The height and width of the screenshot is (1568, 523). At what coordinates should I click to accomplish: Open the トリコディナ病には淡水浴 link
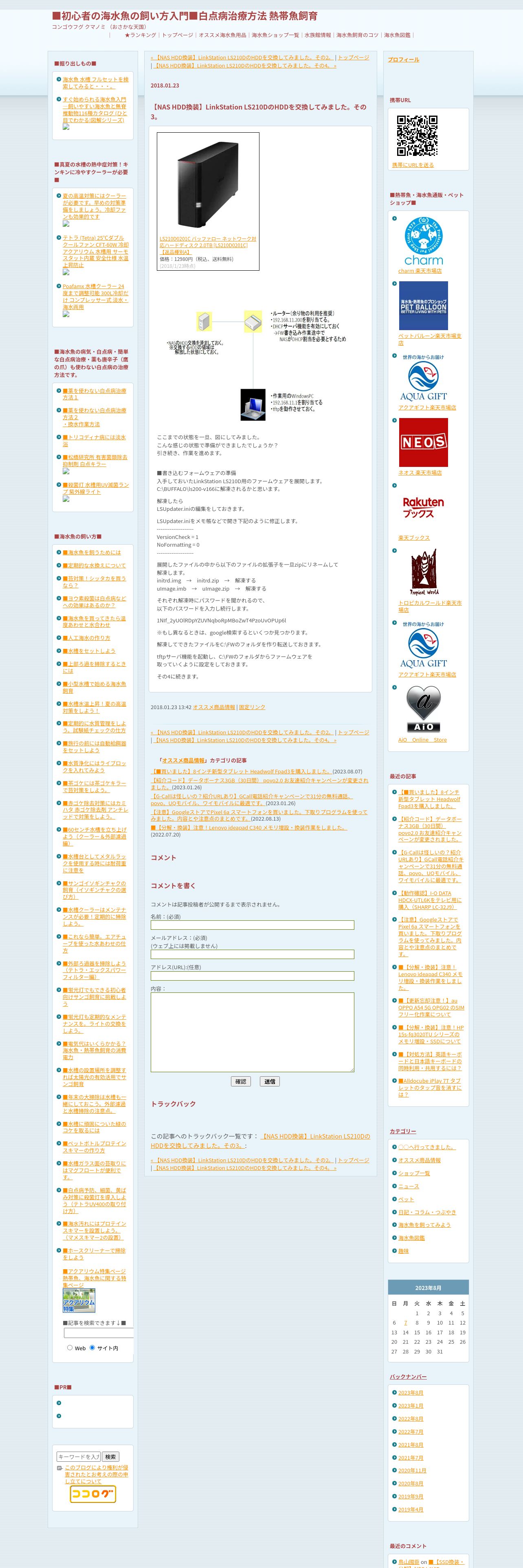[94, 440]
